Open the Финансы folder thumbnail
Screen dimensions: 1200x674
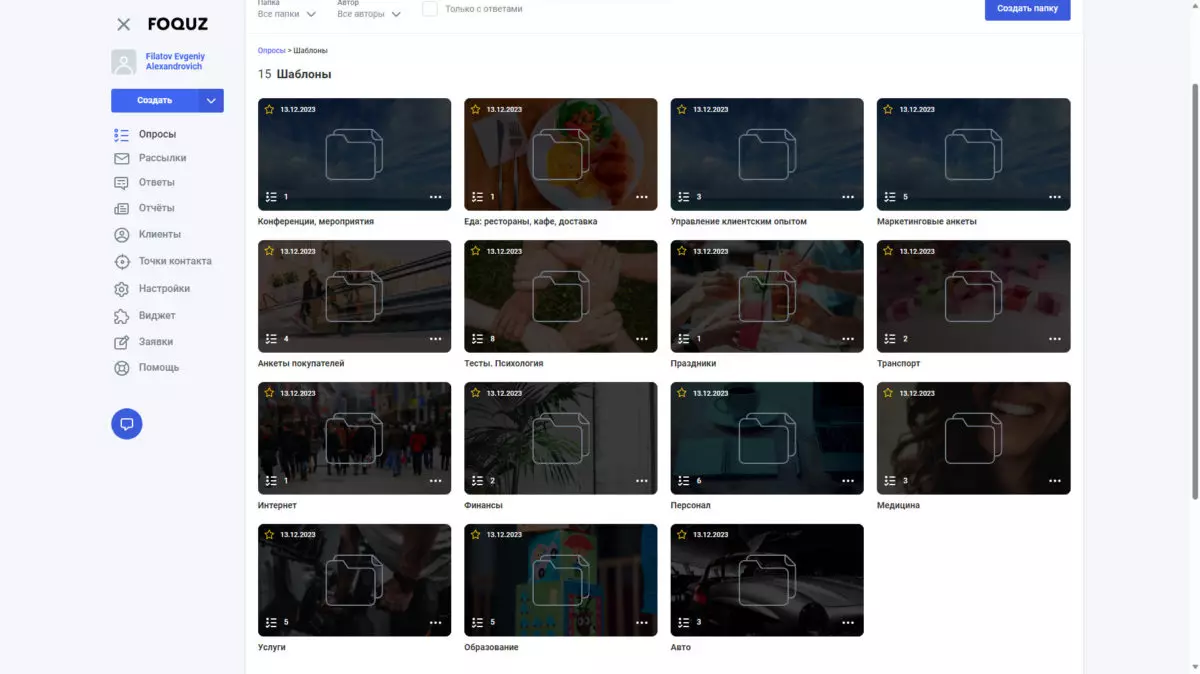(560, 438)
